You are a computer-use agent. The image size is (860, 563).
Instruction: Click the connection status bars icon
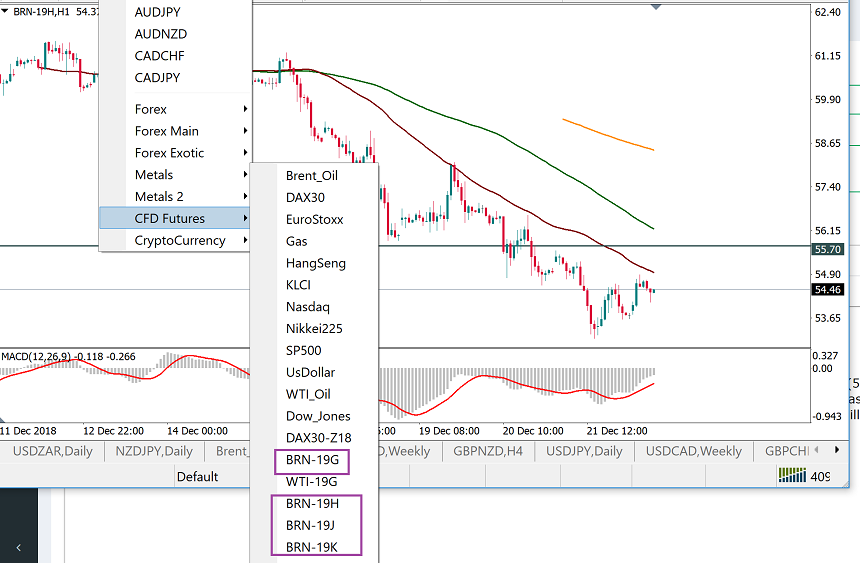click(792, 476)
